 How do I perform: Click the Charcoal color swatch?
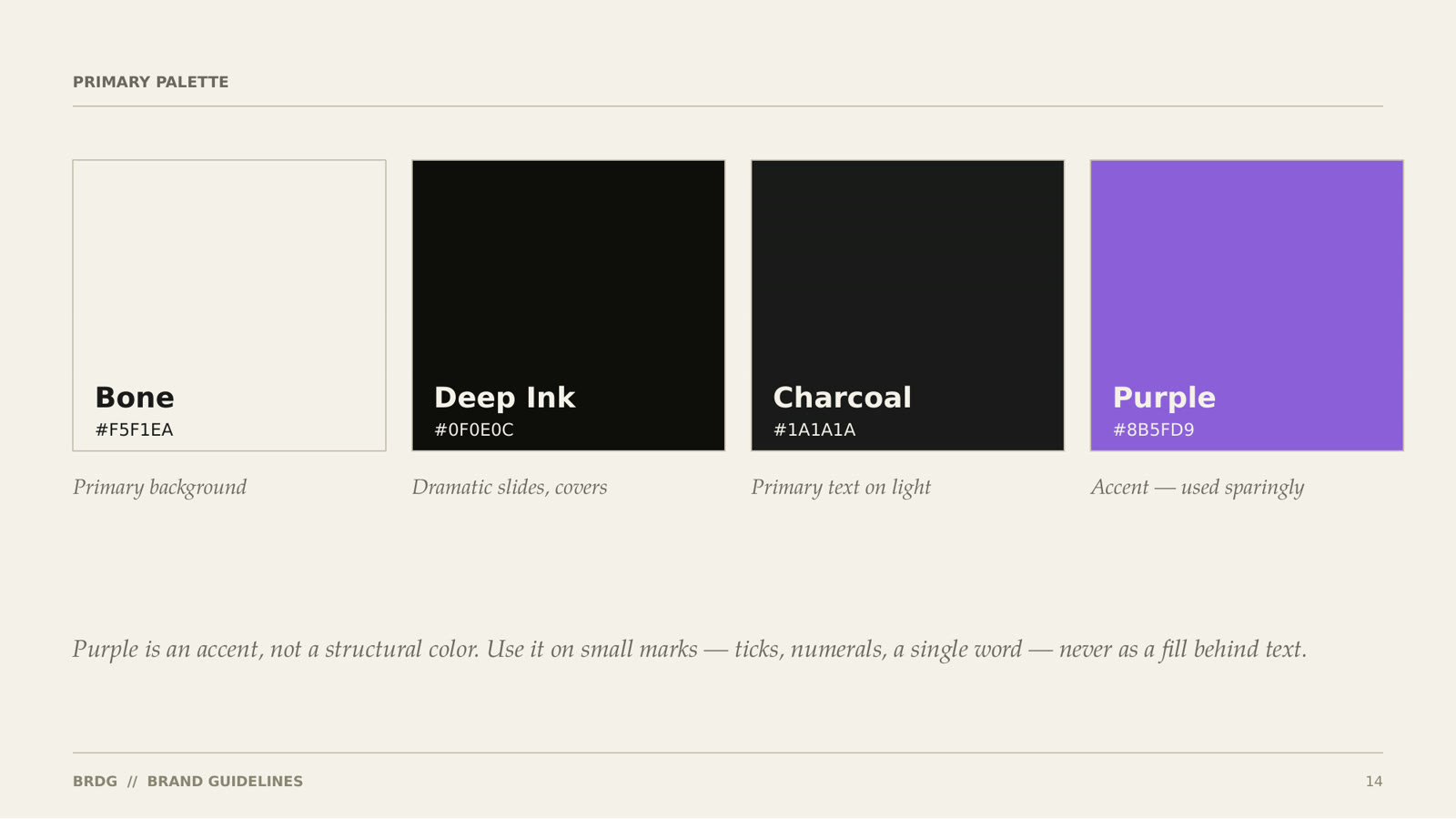click(x=908, y=306)
